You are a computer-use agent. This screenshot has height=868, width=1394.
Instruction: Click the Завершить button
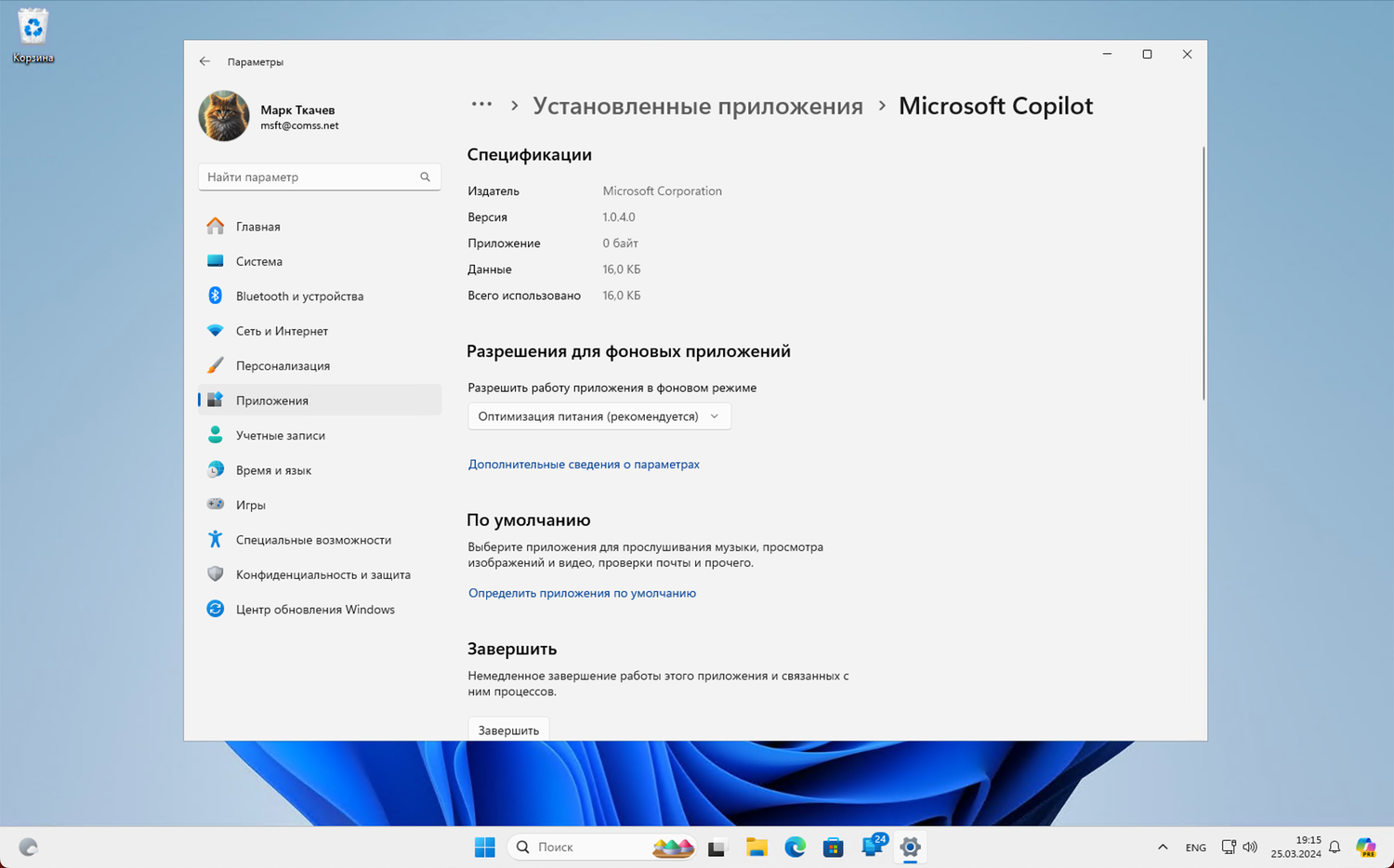pos(508,730)
